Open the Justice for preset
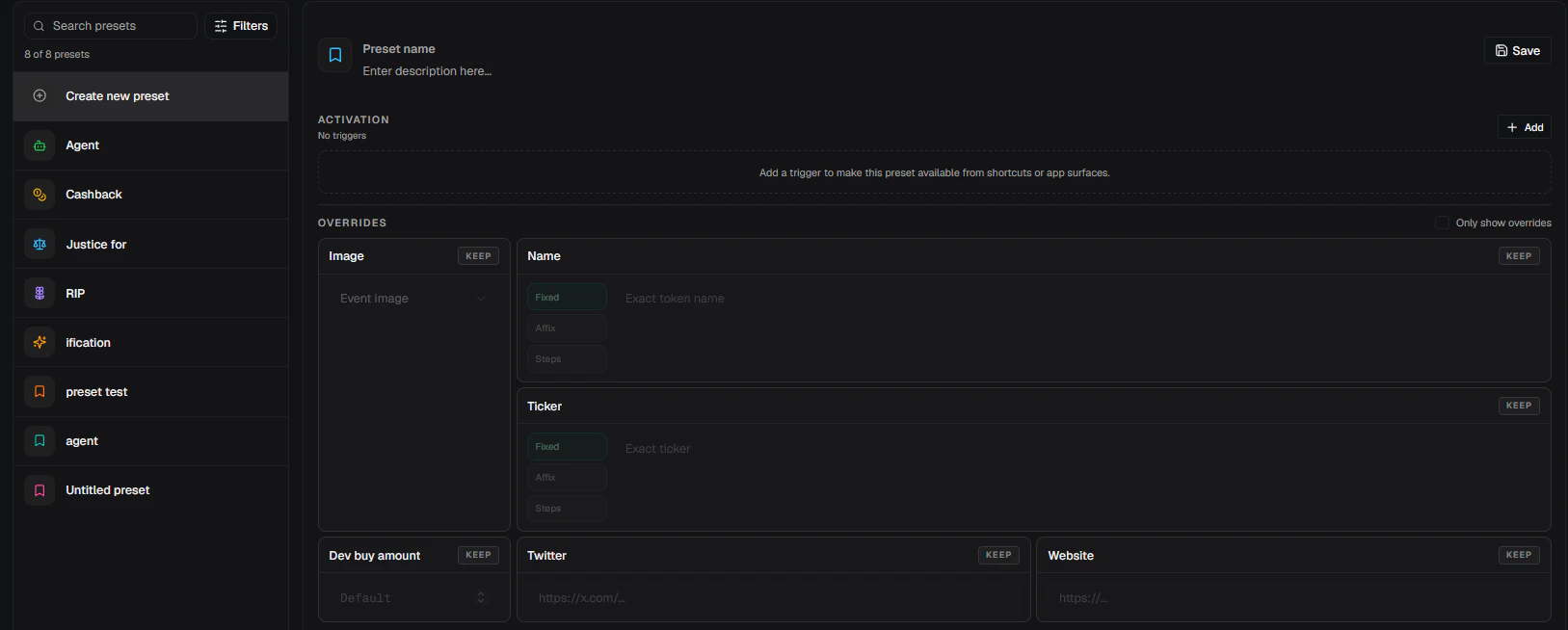Image resolution: width=1568 pixels, height=630 pixels. coord(151,245)
